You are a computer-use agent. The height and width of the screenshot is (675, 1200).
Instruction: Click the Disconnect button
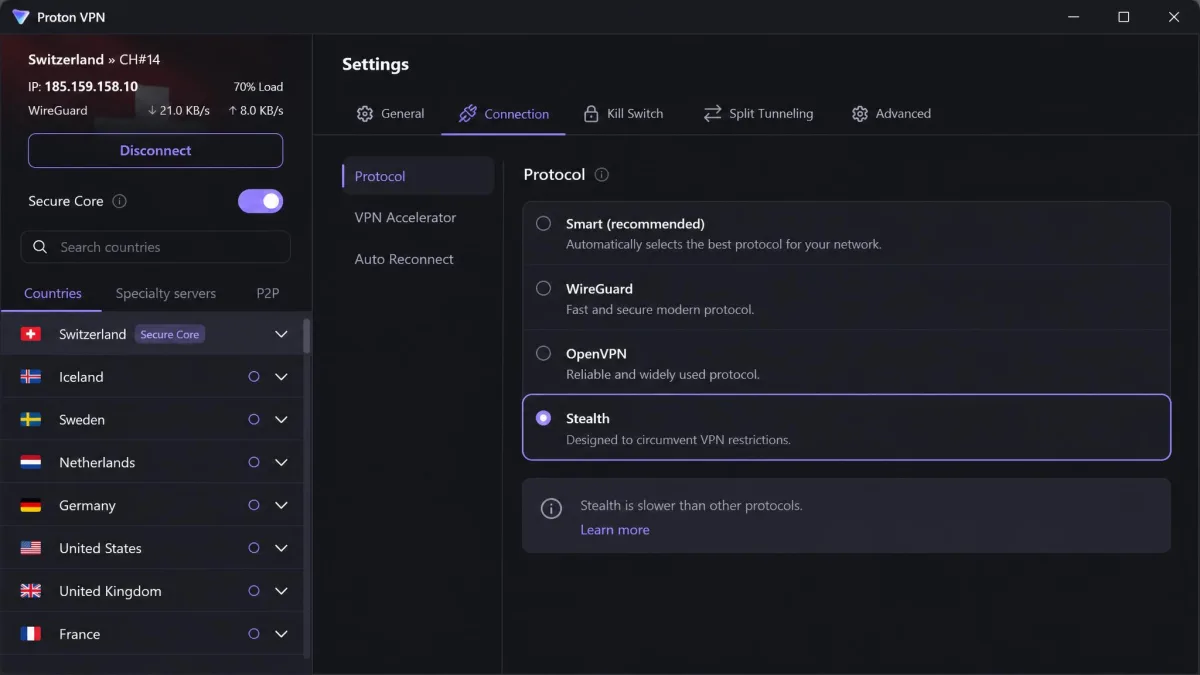(x=155, y=150)
